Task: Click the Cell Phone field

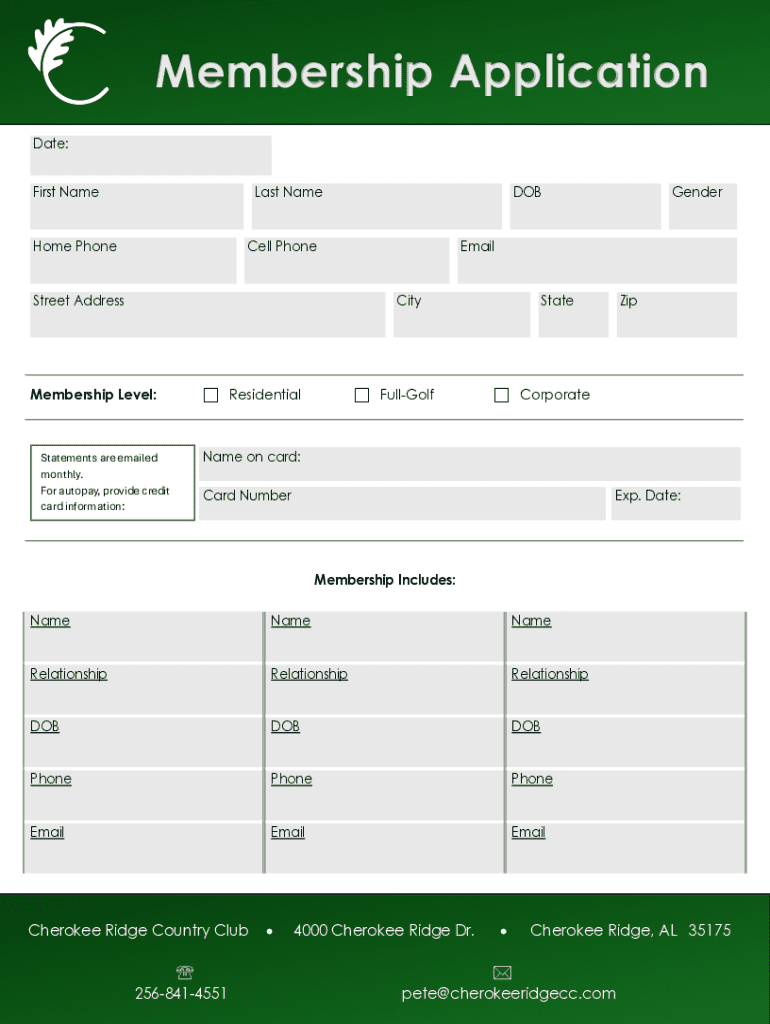Action: 346,261
